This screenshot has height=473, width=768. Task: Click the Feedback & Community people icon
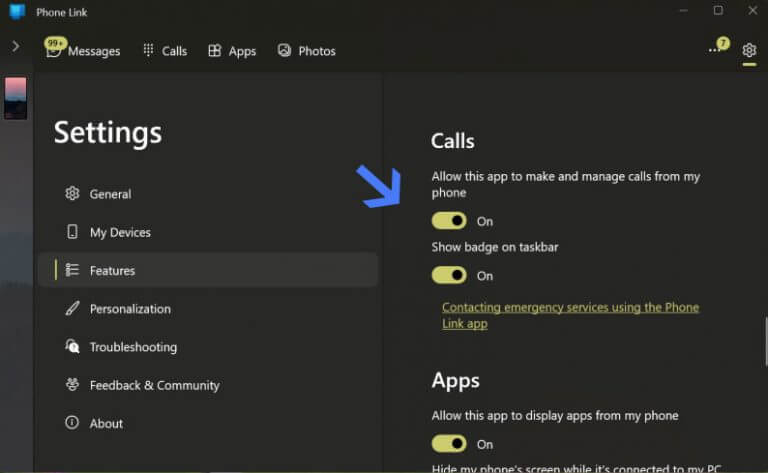point(72,384)
